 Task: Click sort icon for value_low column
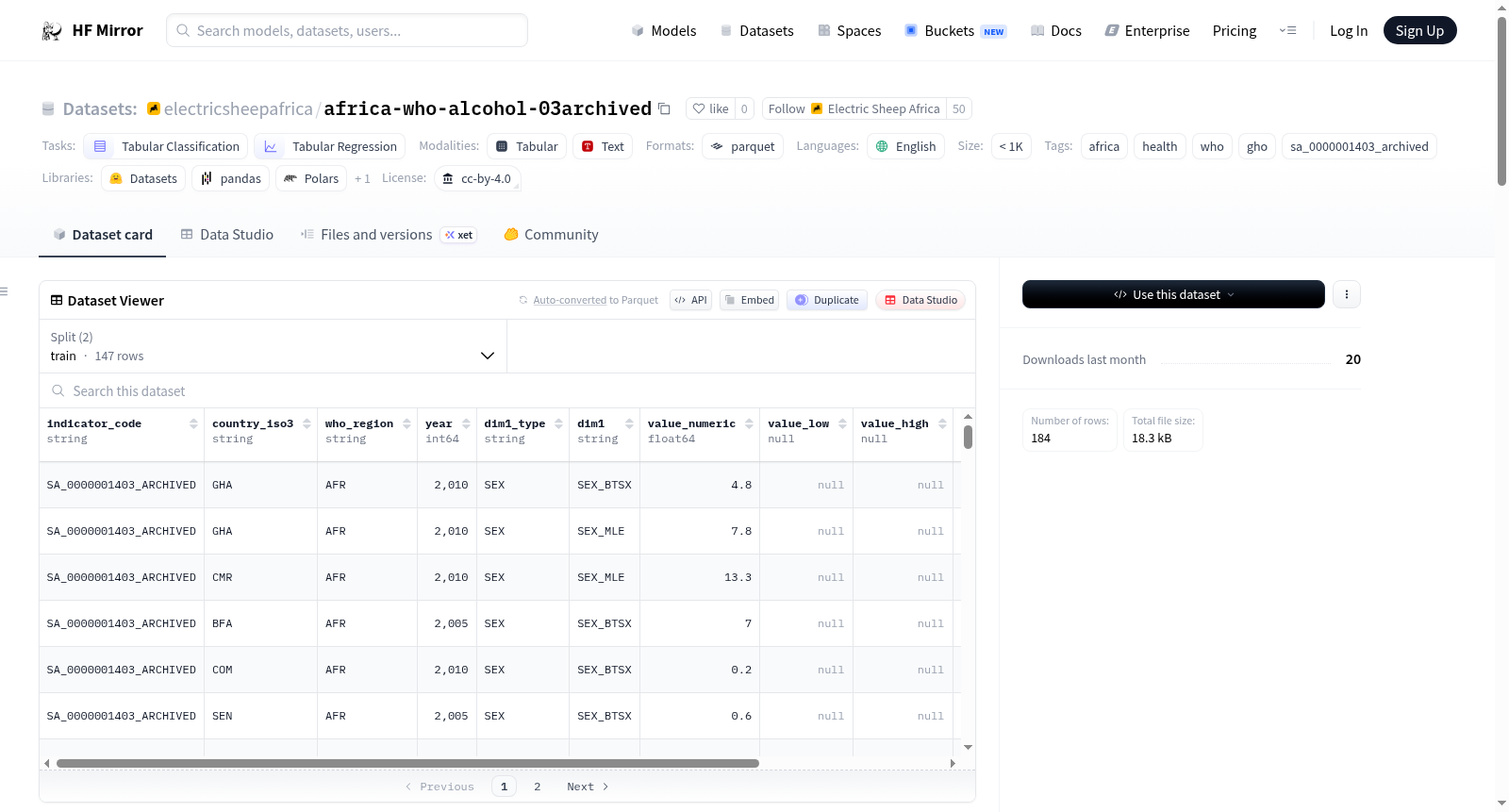coord(842,423)
